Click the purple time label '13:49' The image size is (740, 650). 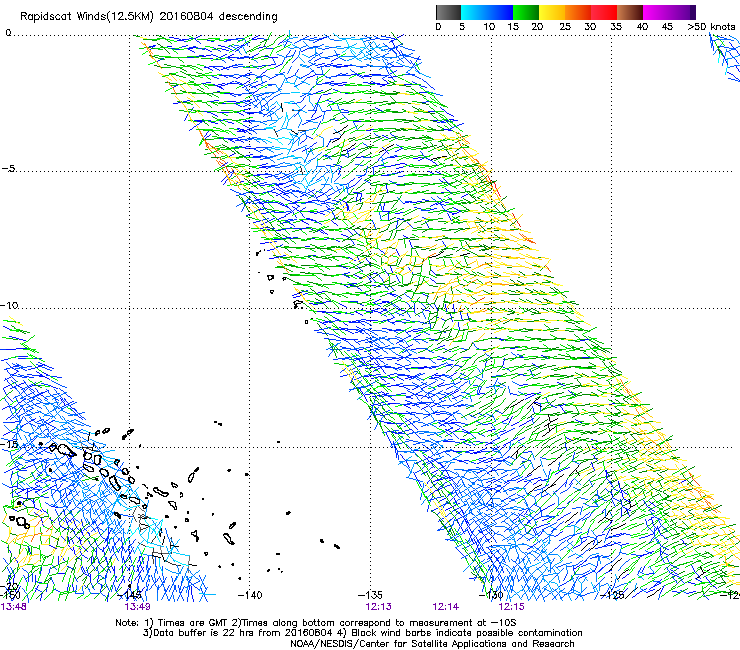click(137, 607)
